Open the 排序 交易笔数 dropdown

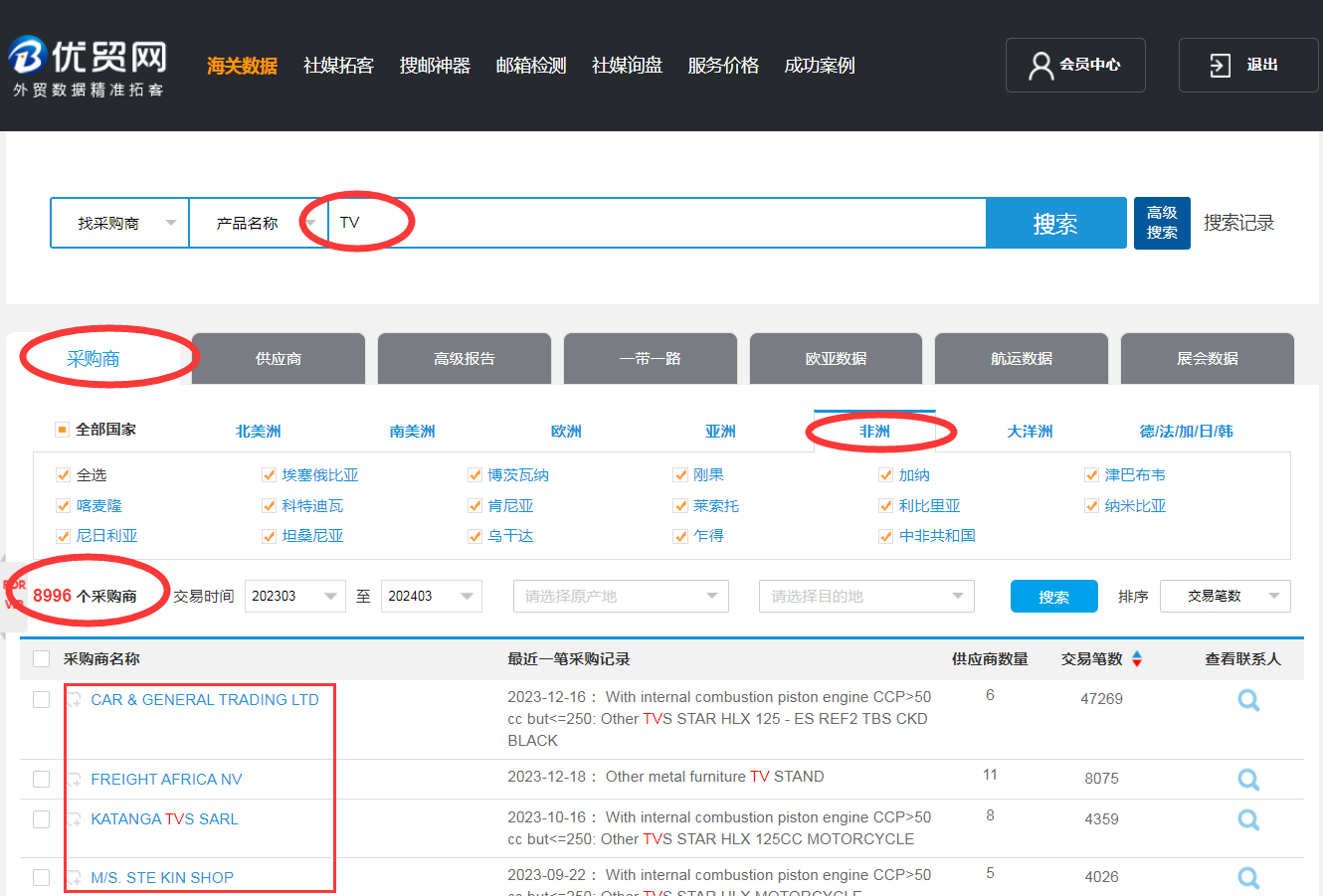click(x=1225, y=597)
